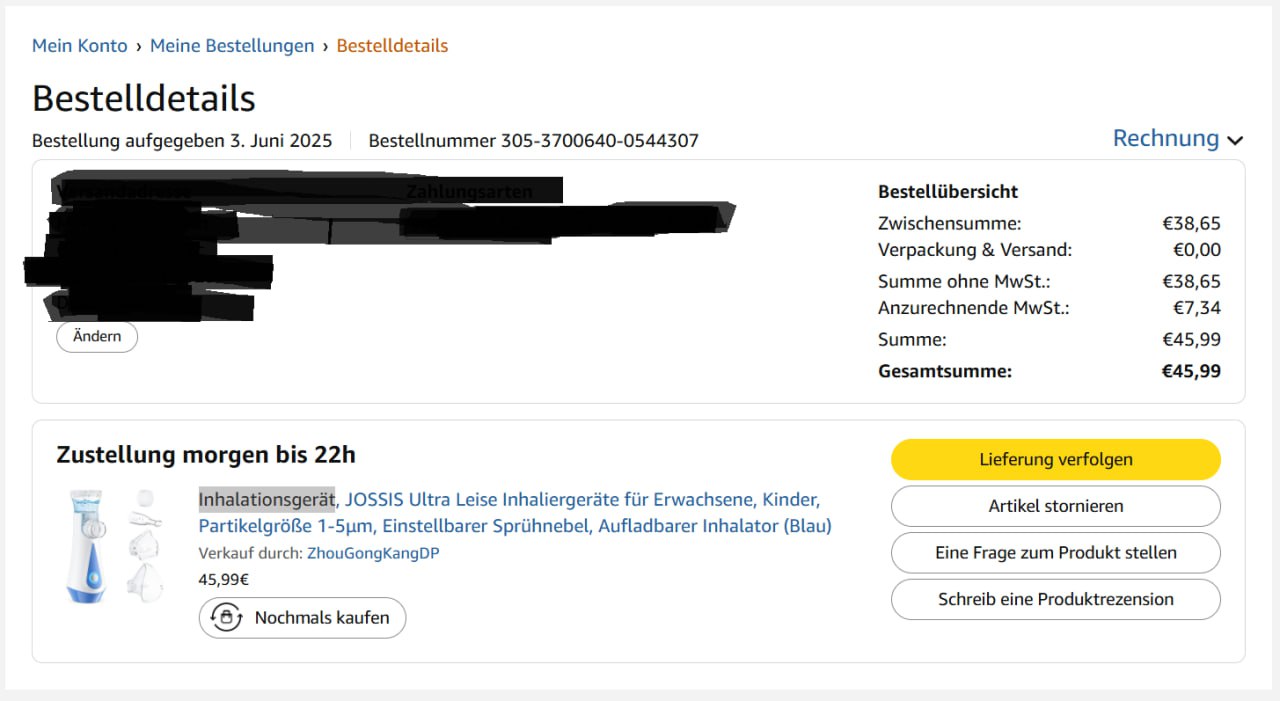
Task: Cancel the item via Artikel stornieren
Action: click(x=1056, y=506)
